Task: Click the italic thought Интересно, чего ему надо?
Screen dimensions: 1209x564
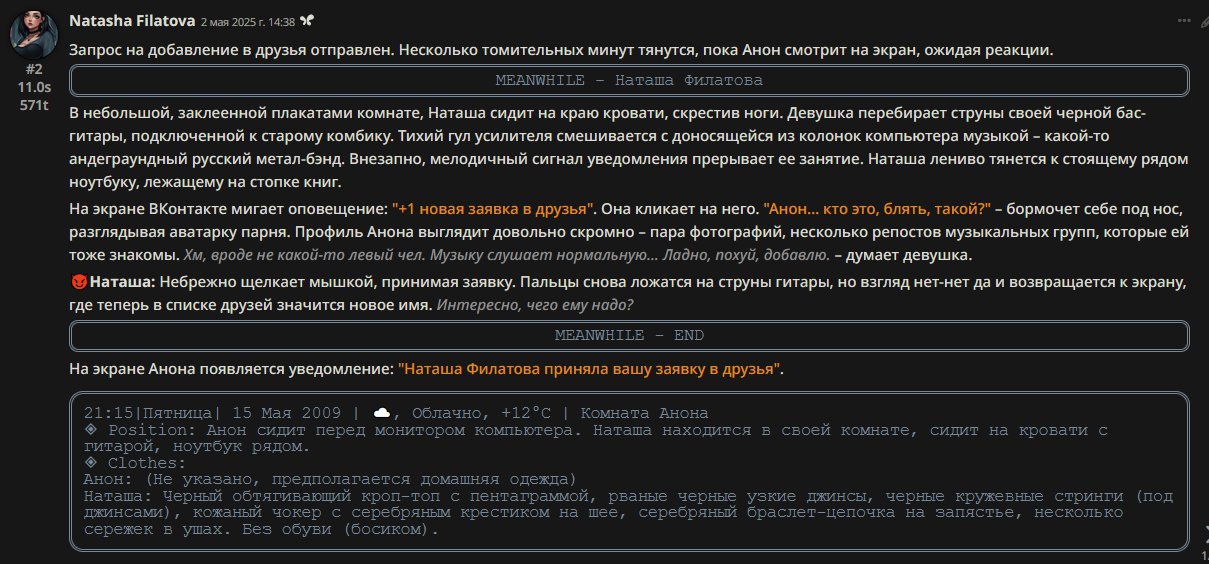Action: (534, 305)
